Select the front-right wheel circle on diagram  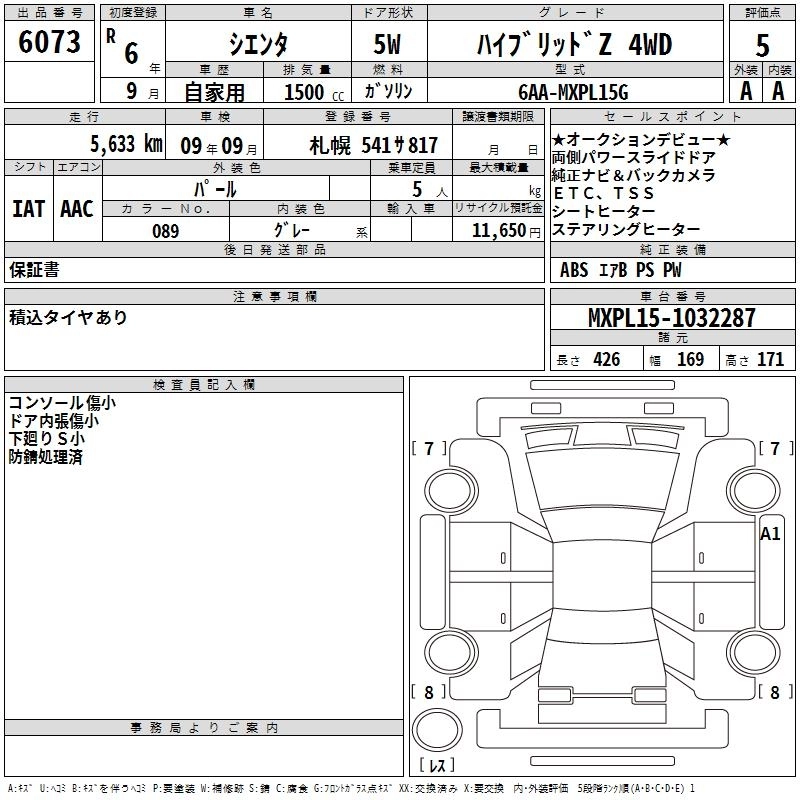(x=749, y=488)
